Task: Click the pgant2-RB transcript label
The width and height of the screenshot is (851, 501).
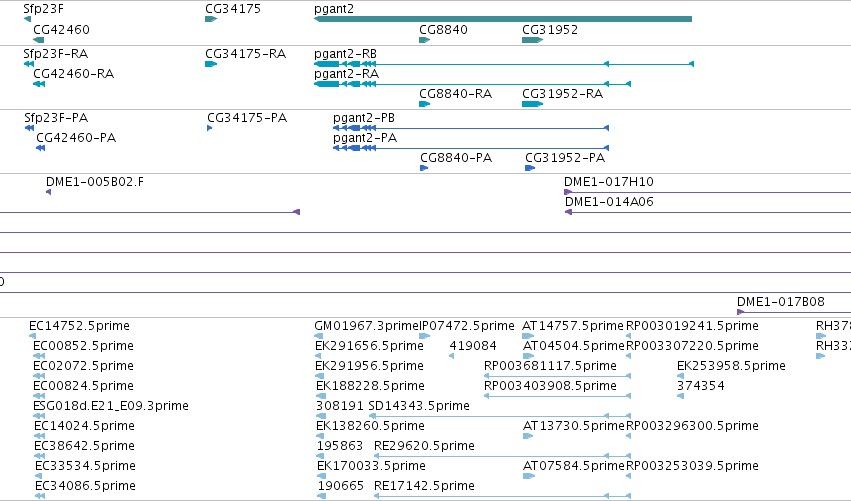Action: click(x=345, y=54)
